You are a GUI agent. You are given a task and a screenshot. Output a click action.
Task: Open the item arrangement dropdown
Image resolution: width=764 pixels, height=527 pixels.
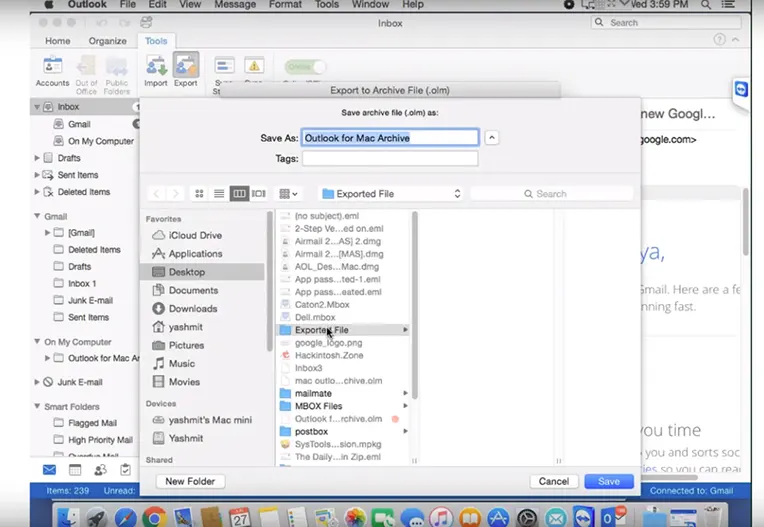coord(288,194)
